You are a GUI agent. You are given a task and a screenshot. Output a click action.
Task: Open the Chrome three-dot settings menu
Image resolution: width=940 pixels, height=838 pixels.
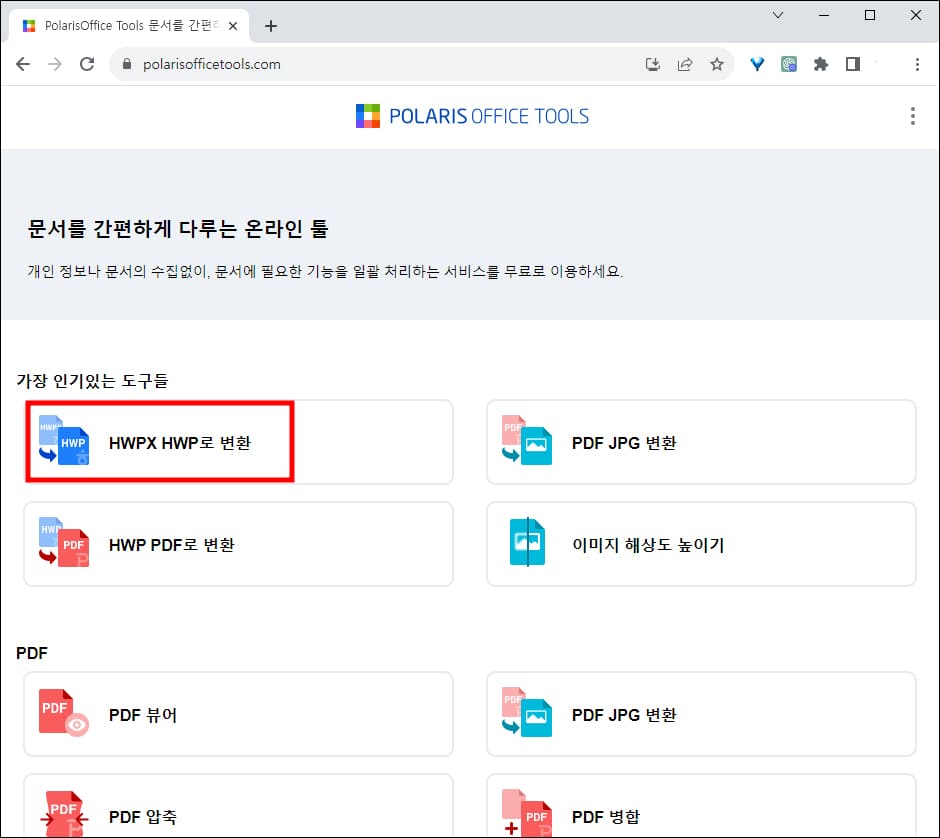(x=918, y=63)
